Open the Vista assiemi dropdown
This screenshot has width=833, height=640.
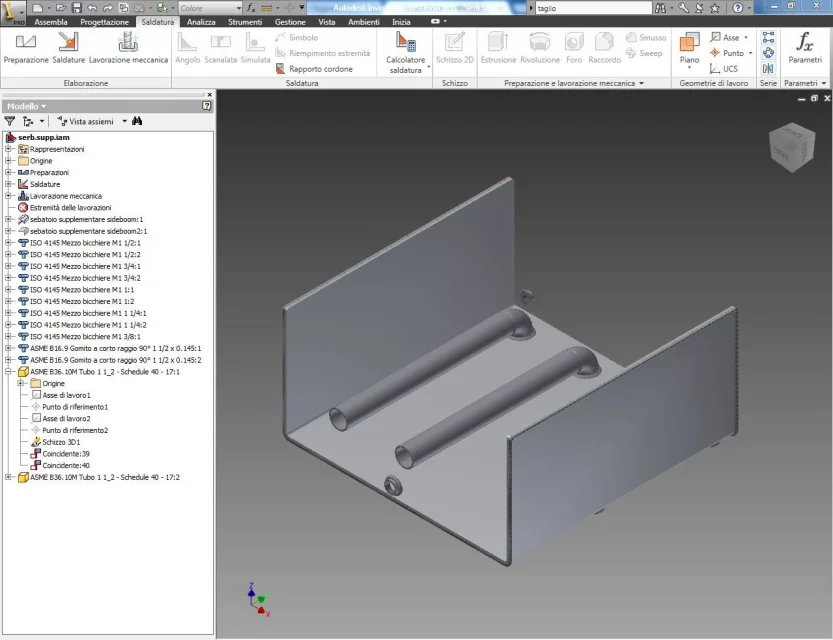click(x=124, y=121)
